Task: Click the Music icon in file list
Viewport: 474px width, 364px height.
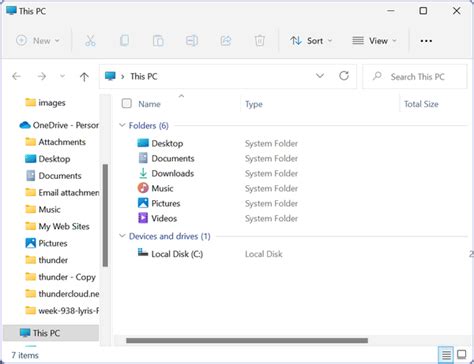Action: 143,188
